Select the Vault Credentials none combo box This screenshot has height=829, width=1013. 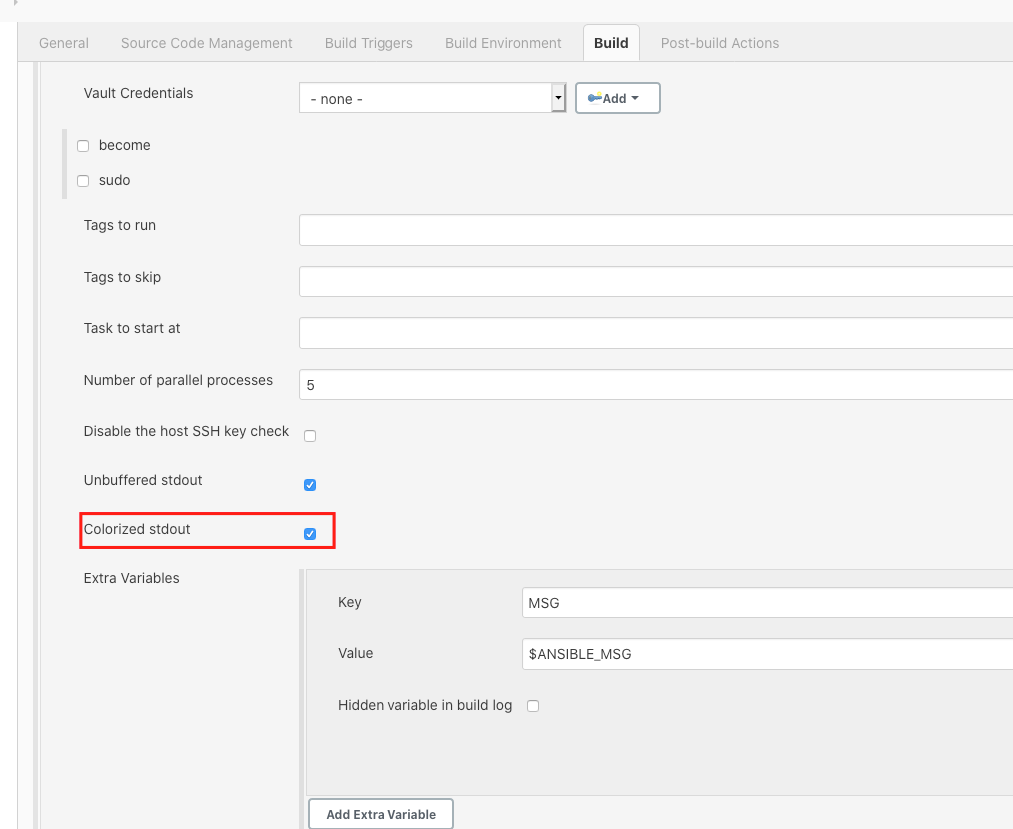432,98
